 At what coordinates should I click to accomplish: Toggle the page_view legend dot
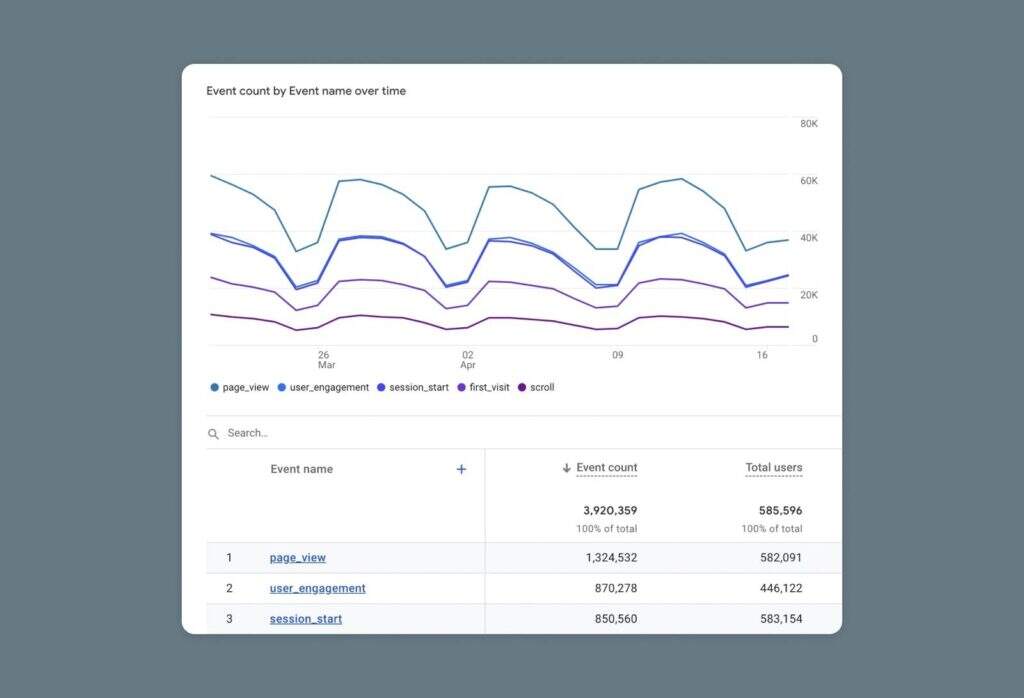point(215,387)
